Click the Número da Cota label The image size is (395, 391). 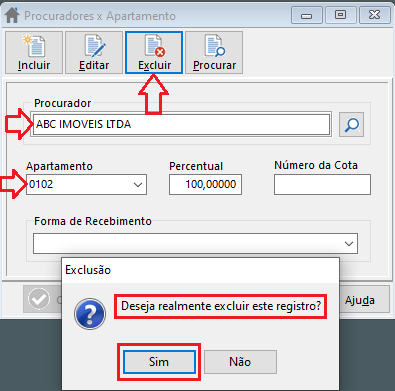pos(316,165)
